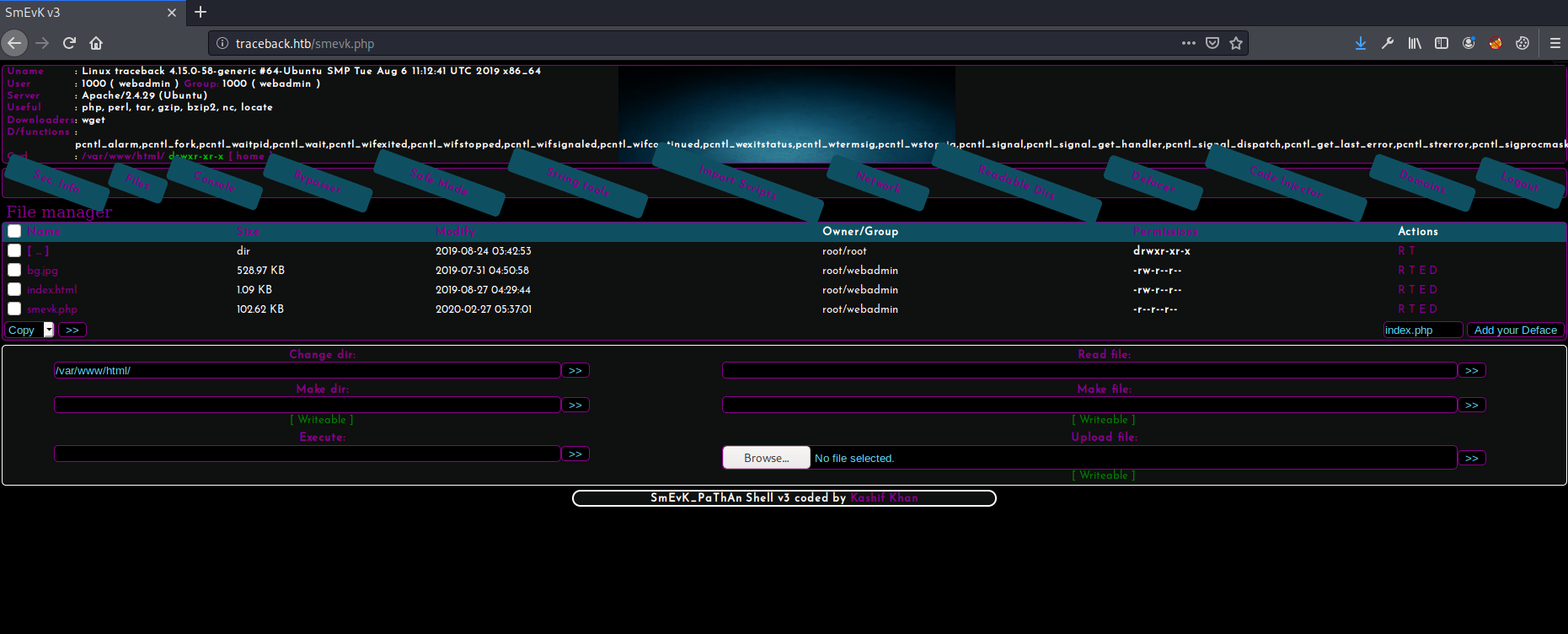
Task: Toggle the sidebar view icon
Action: tap(1442, 43)
